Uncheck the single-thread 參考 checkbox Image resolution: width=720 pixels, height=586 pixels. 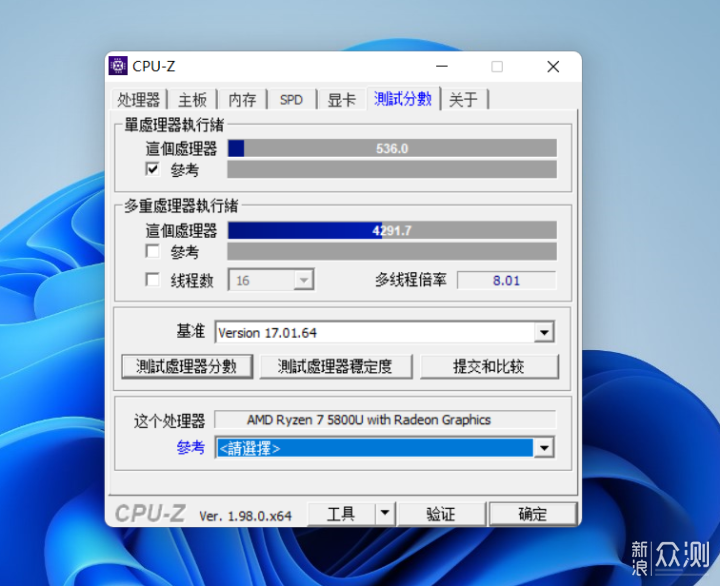pyautogui.click(x=152, y=169)
